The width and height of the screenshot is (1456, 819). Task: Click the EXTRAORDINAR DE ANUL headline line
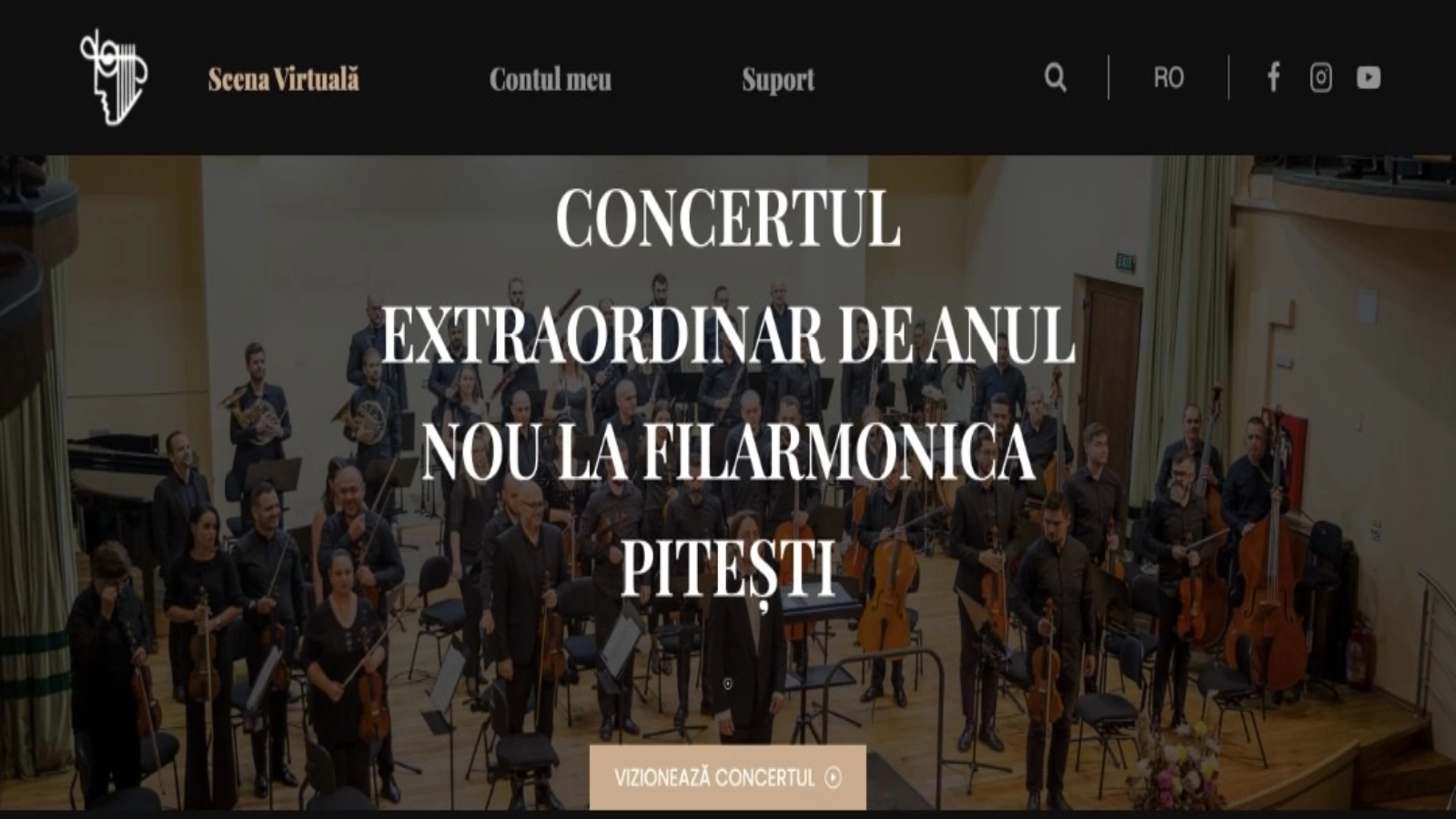point(728,335)
